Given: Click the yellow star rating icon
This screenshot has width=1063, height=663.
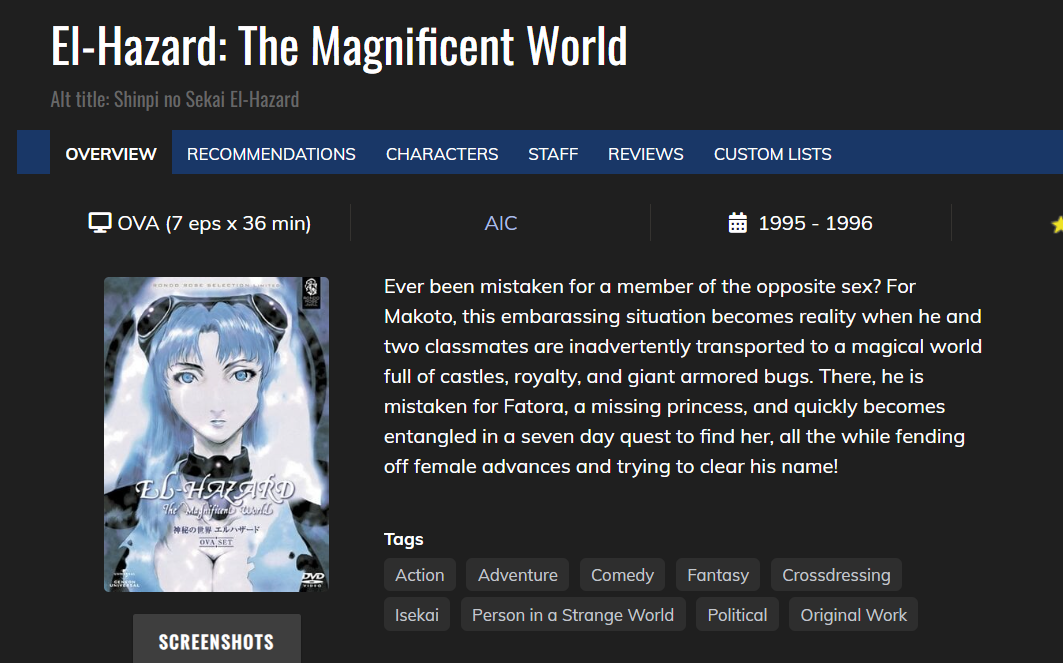Looking at the screenshot, I should click(1058, 224).
